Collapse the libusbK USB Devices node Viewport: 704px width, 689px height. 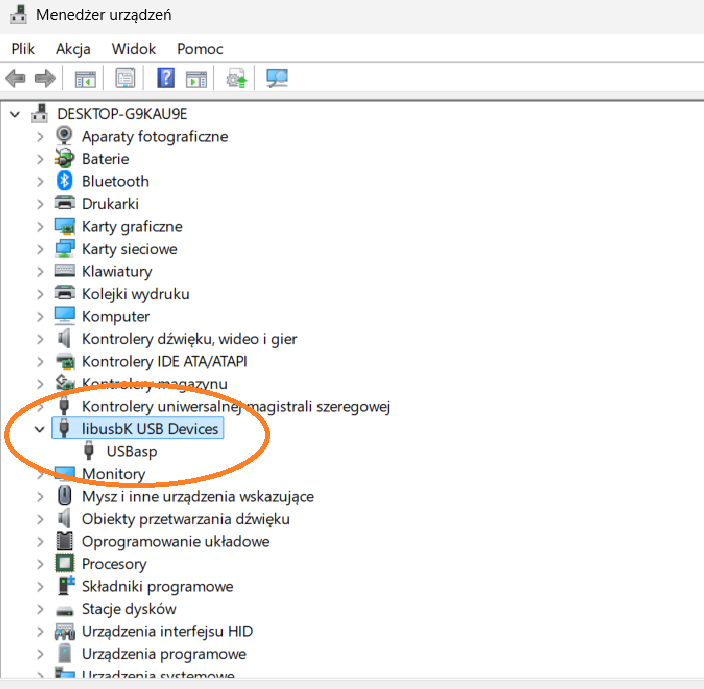(40, 429)
